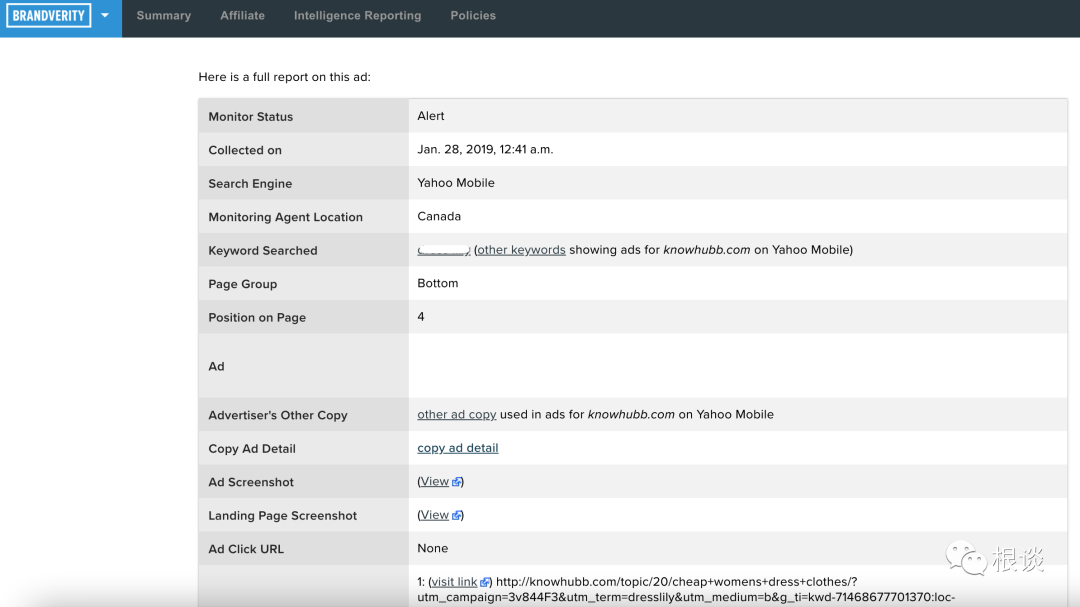Screen dimensions: 1080x607
Task: Click the 'visit link' hyperlink
Action: 454,582
